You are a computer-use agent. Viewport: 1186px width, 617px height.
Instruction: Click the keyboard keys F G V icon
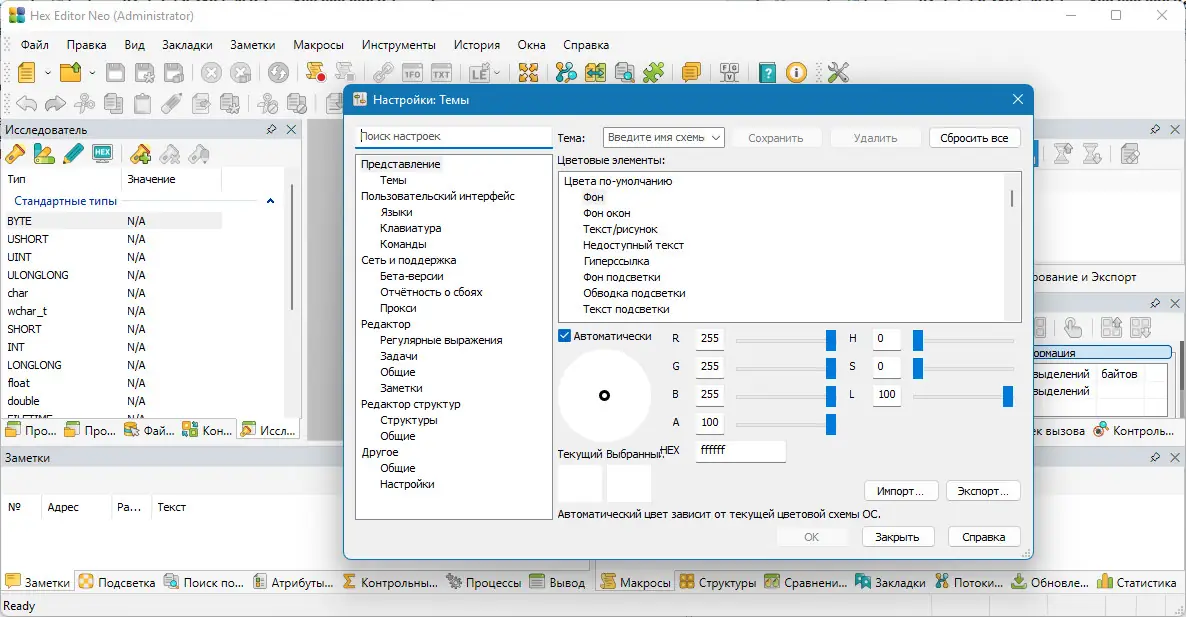tap(729, 73)
